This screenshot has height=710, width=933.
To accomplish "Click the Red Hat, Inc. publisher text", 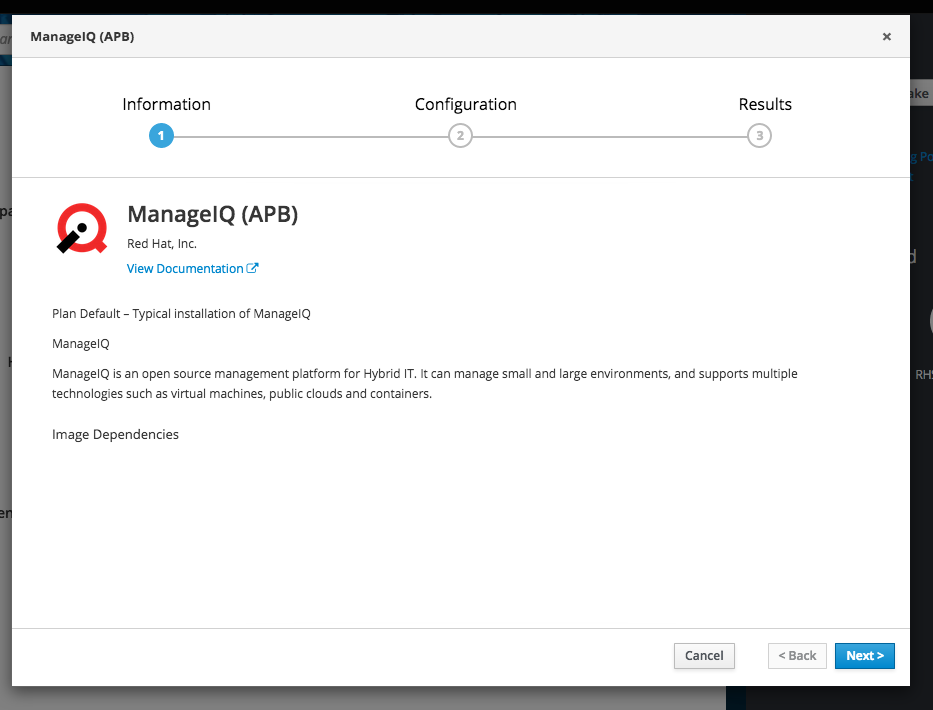I will [x=161, y=243].
